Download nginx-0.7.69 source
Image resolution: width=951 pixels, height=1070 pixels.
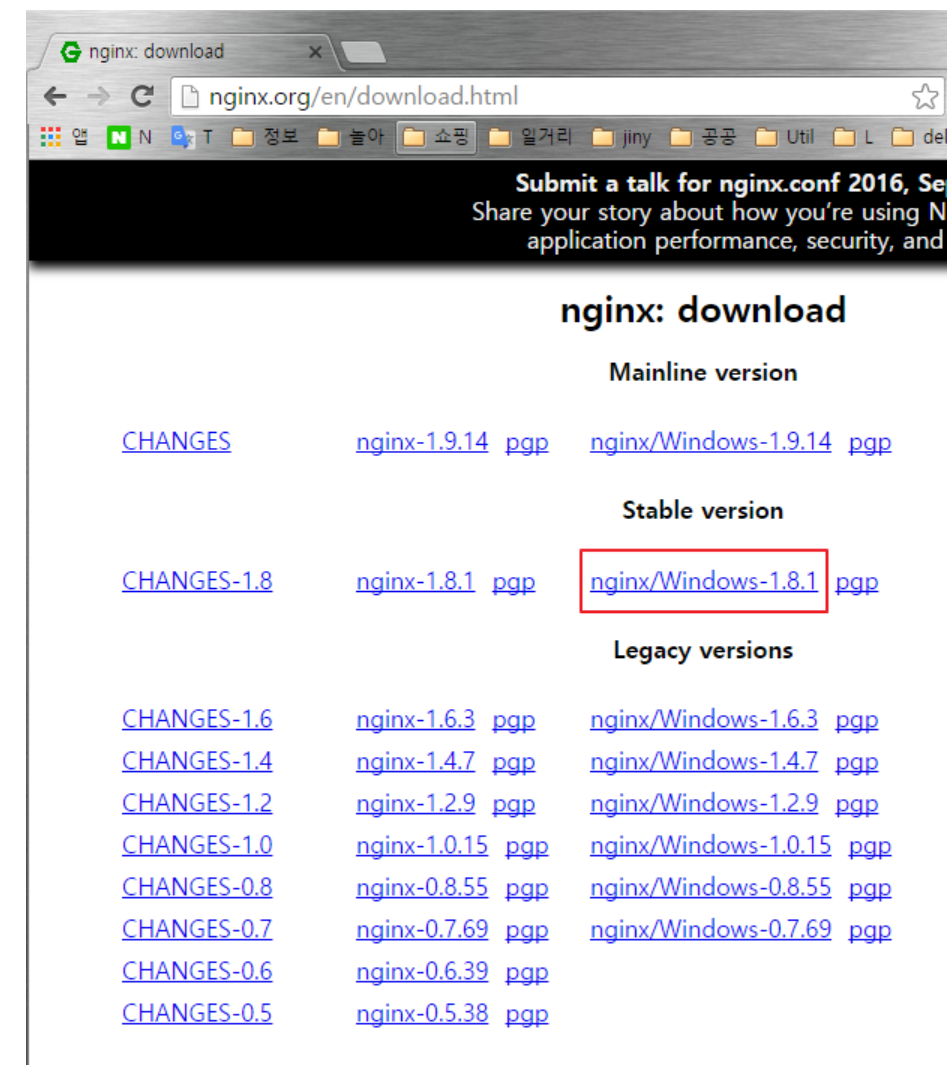point(422,930)
